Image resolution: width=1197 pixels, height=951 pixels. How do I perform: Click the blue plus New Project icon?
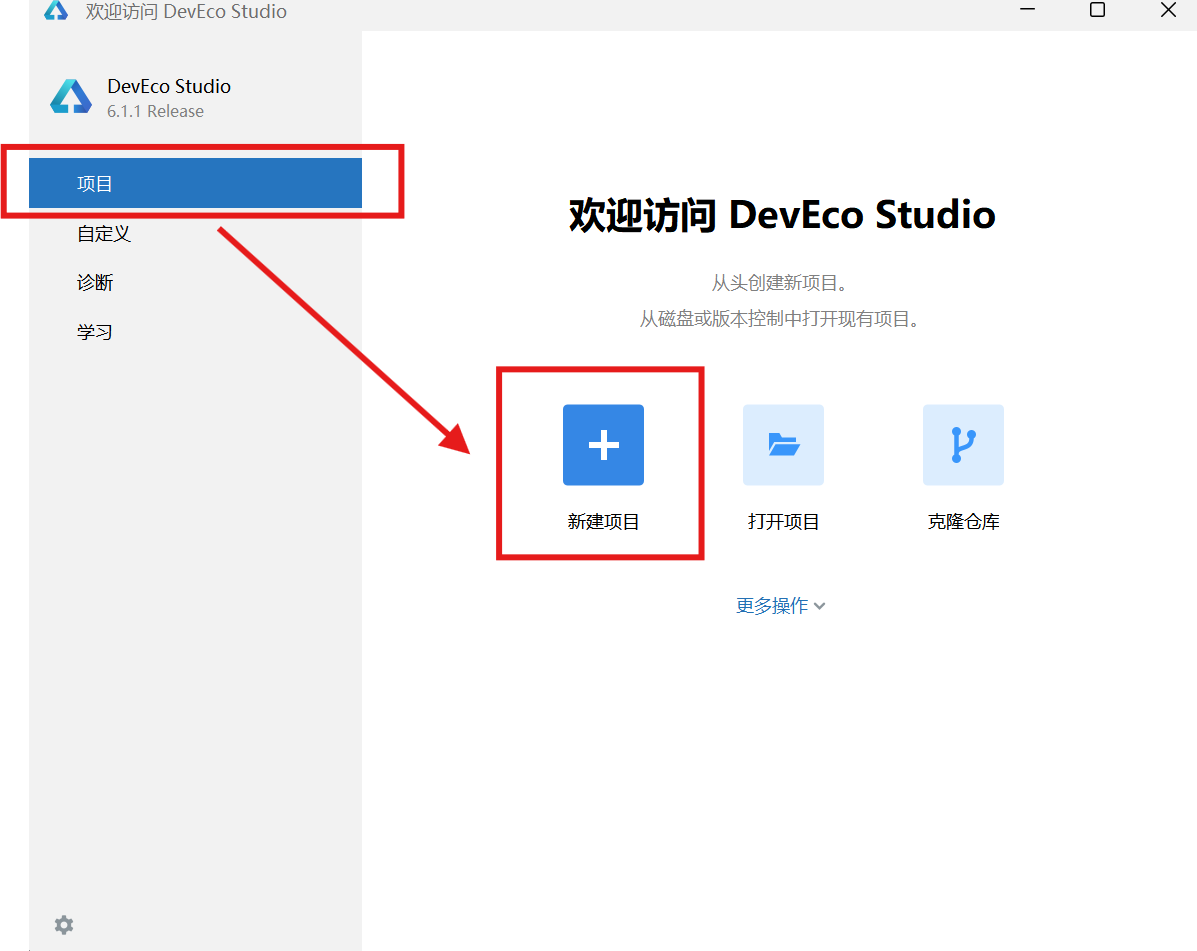coord(603,445)
